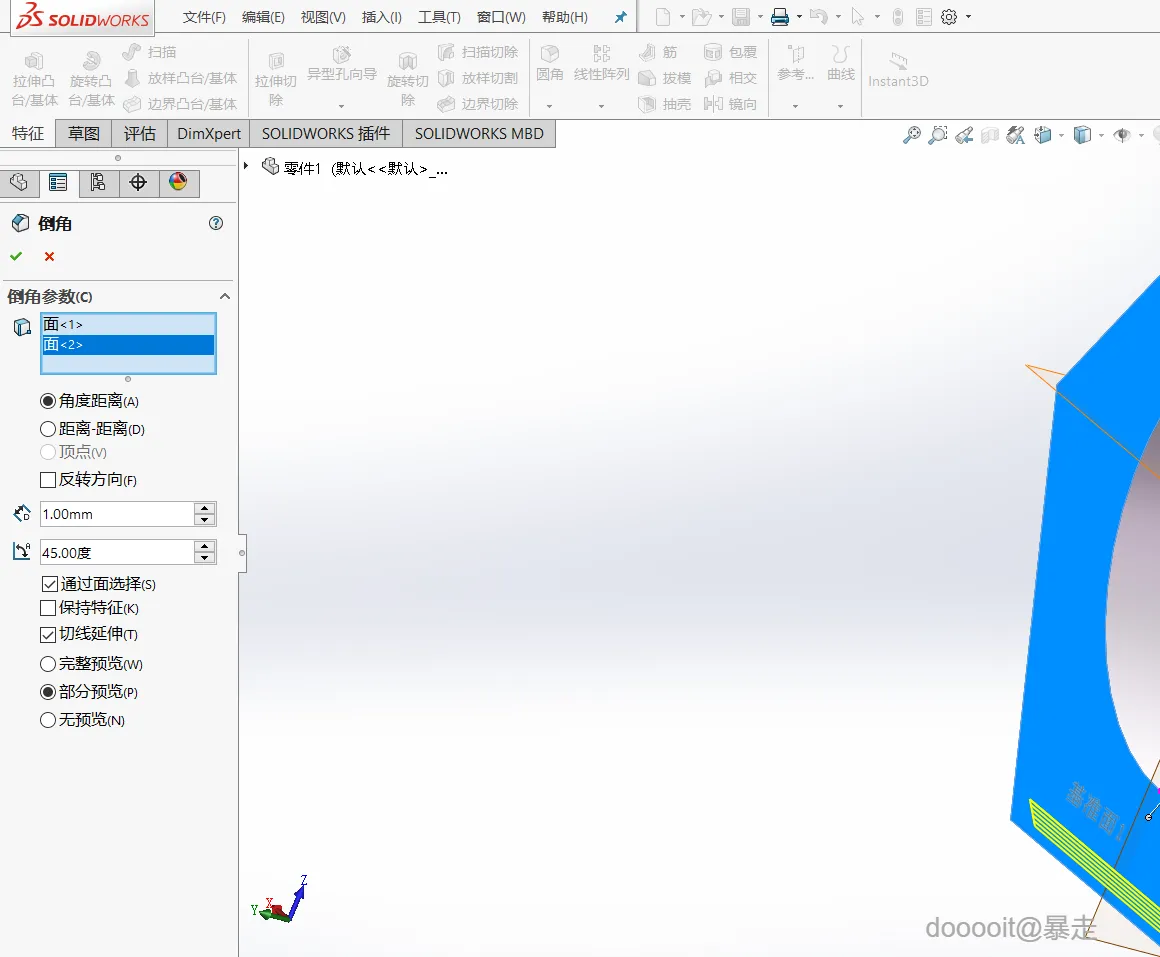Open the 视图(V) menu

(x=323, y=17)
